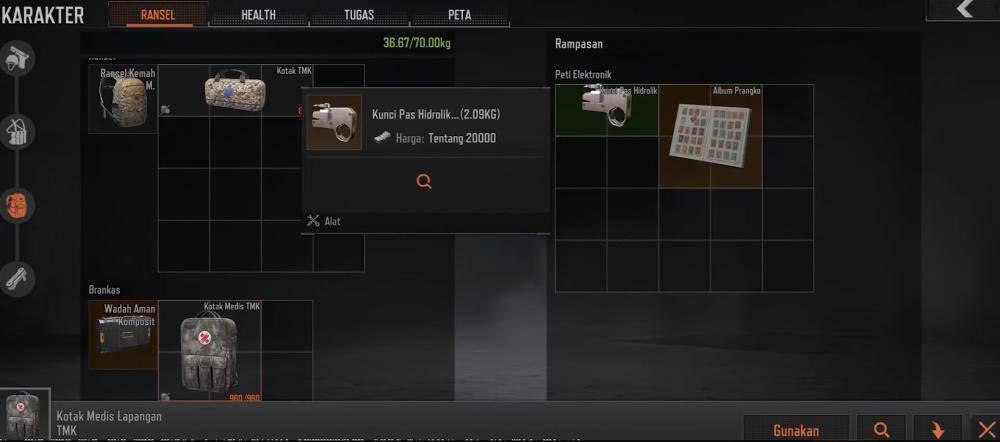The height and width of the screenshot is (442, 1000).
Task: Select Kotak Medis TMK in Brankas
Action: pos(210,351)
